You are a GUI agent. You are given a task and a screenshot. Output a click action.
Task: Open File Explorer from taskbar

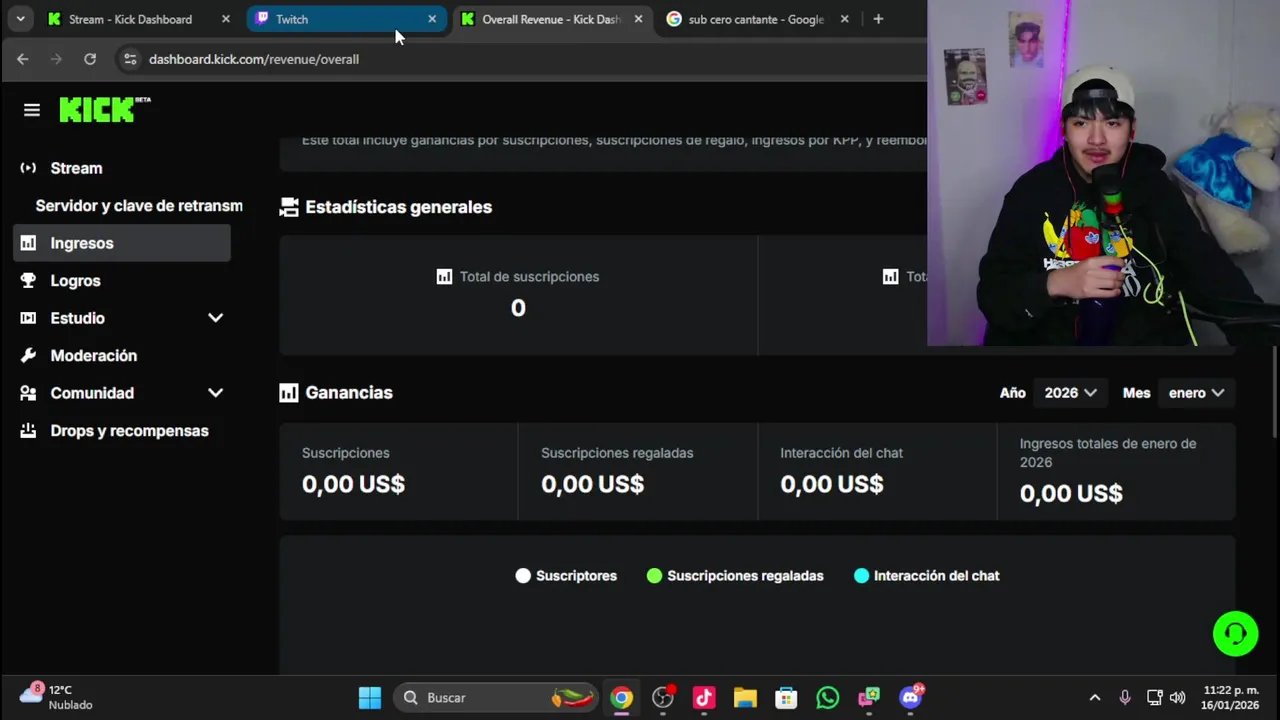point(745,698)
